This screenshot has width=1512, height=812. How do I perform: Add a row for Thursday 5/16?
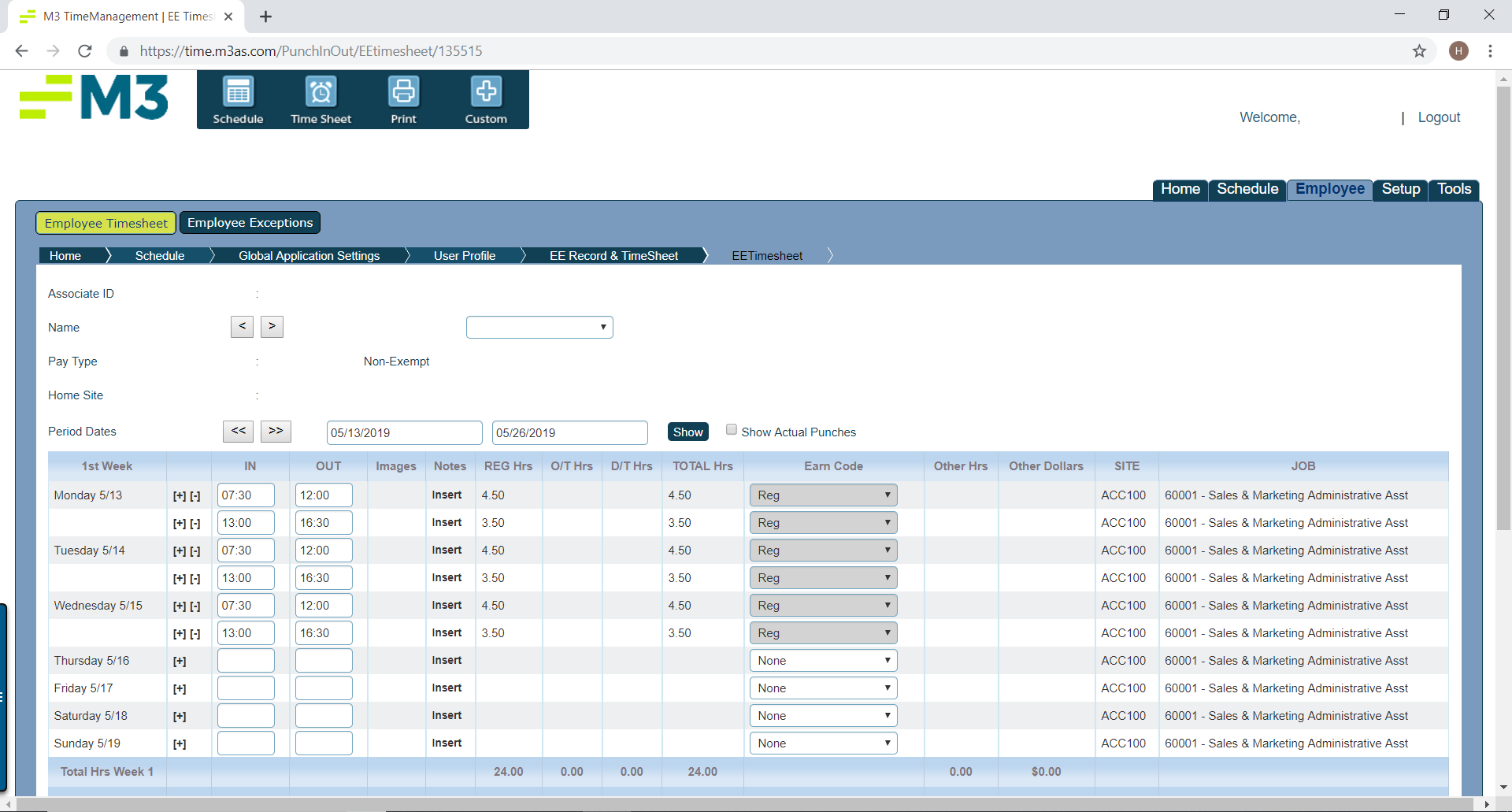click(180, 662)
